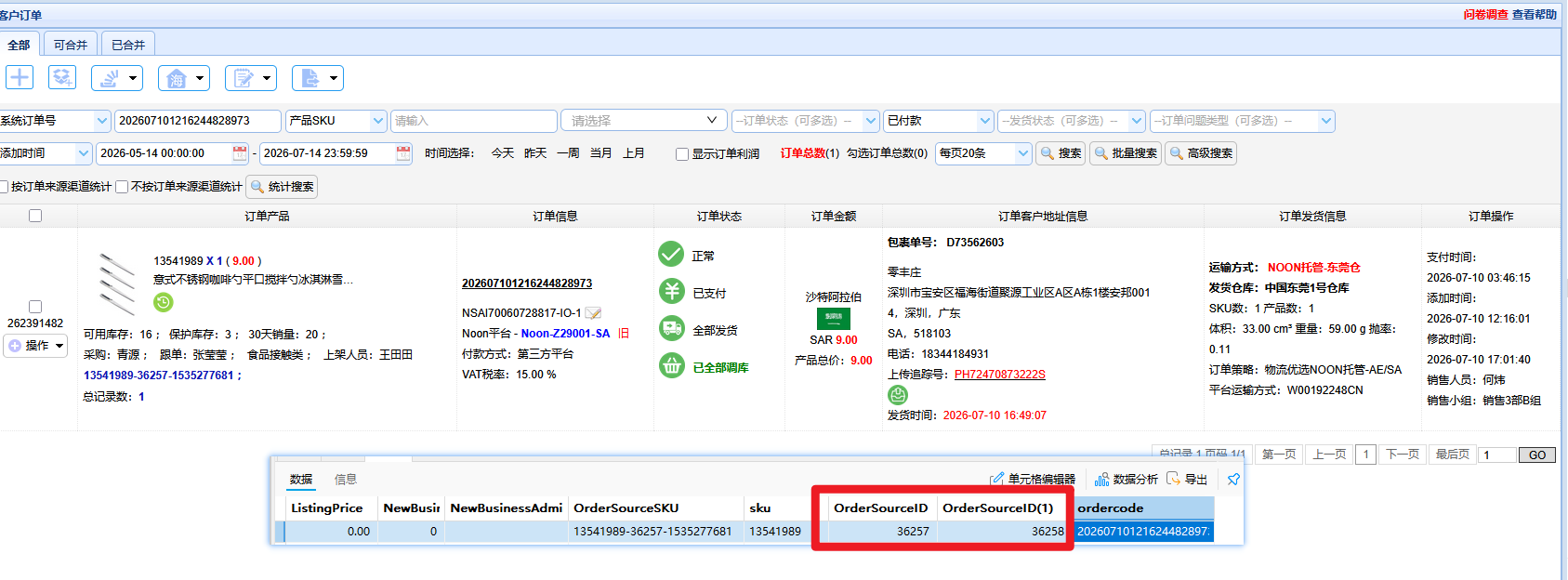Image resolution: width=1568 pixels, height=580 pixels.
Task: Open the 系统订单号 search-type dropdown
Action: pos(55,121)
